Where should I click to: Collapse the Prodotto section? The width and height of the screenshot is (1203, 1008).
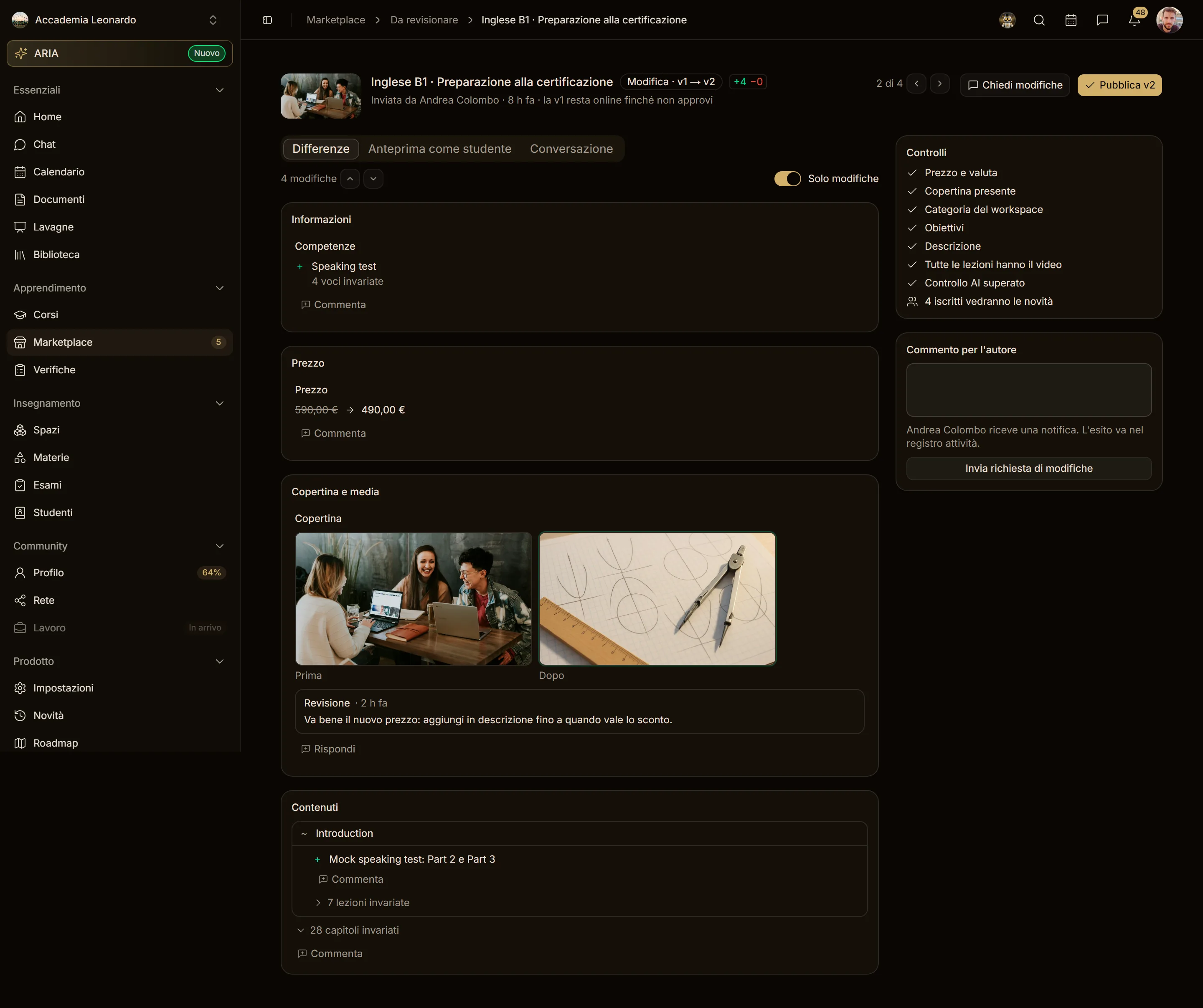pos(219,661)
